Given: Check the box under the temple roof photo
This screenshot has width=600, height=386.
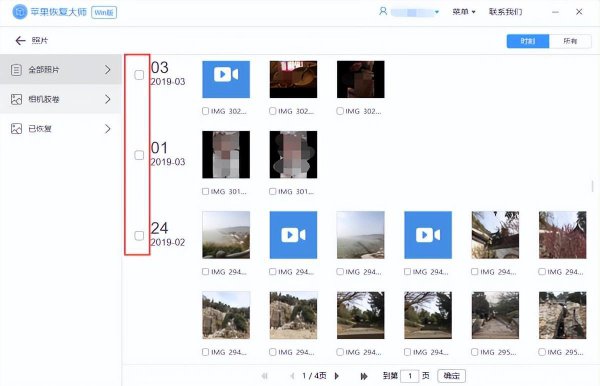Looking at the screenshot, I should point(475,272).
